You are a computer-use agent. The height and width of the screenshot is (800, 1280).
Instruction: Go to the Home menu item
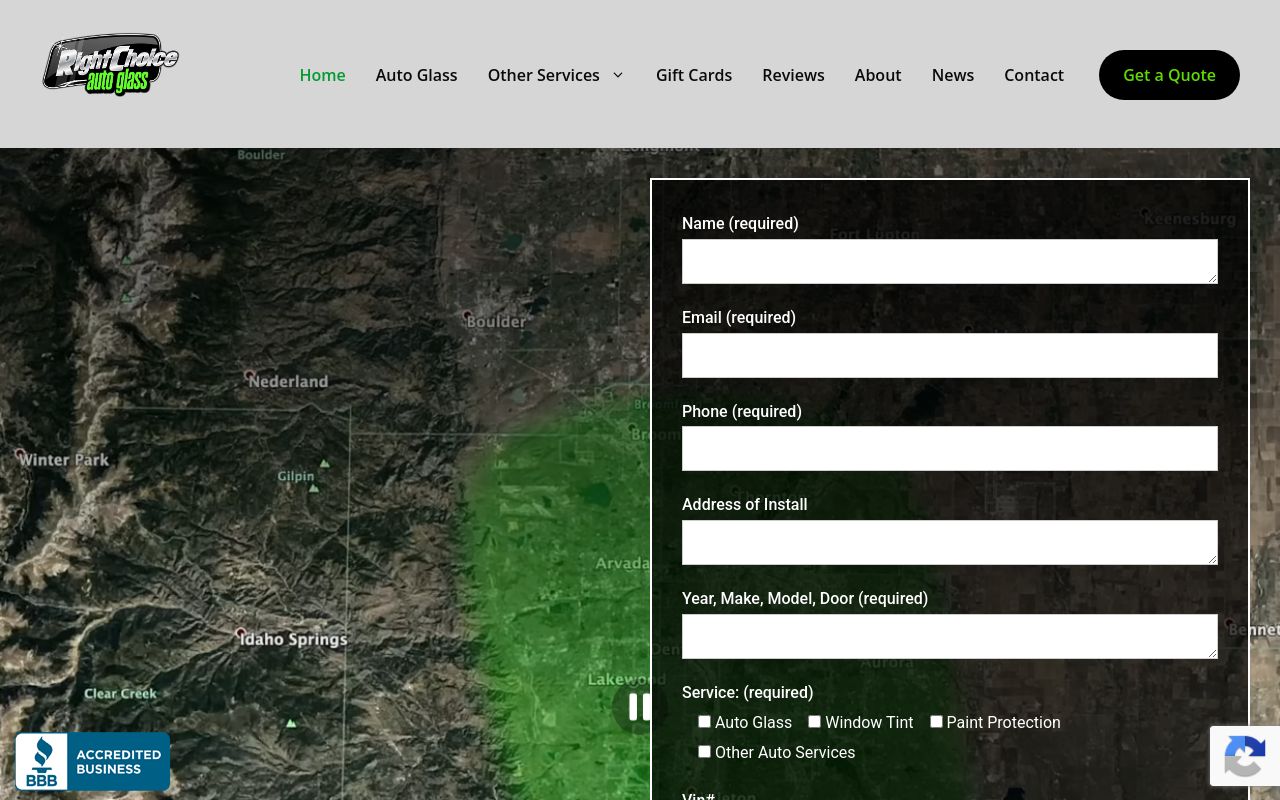click(322, 75)
